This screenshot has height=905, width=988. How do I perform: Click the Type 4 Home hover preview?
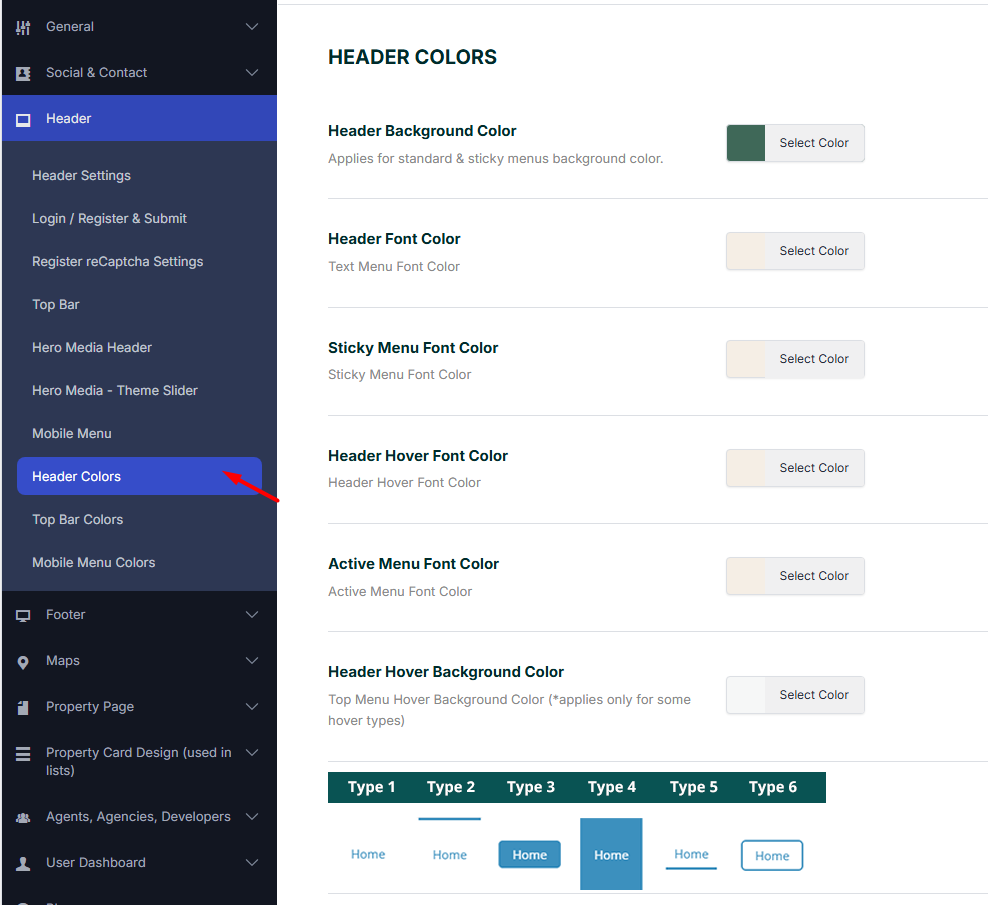611,855
